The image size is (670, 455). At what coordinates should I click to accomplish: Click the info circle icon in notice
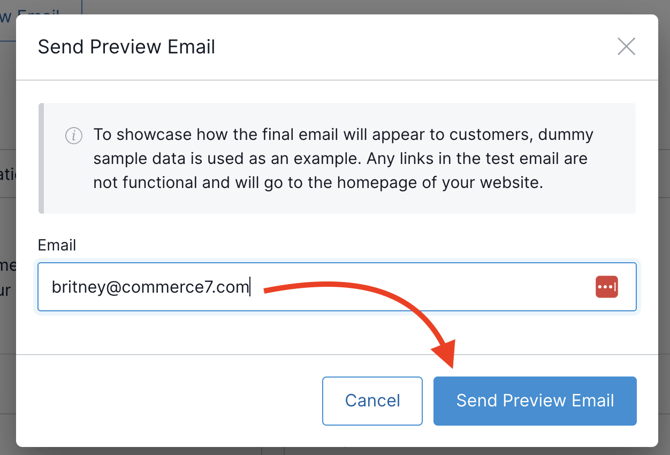coord(74,136)
